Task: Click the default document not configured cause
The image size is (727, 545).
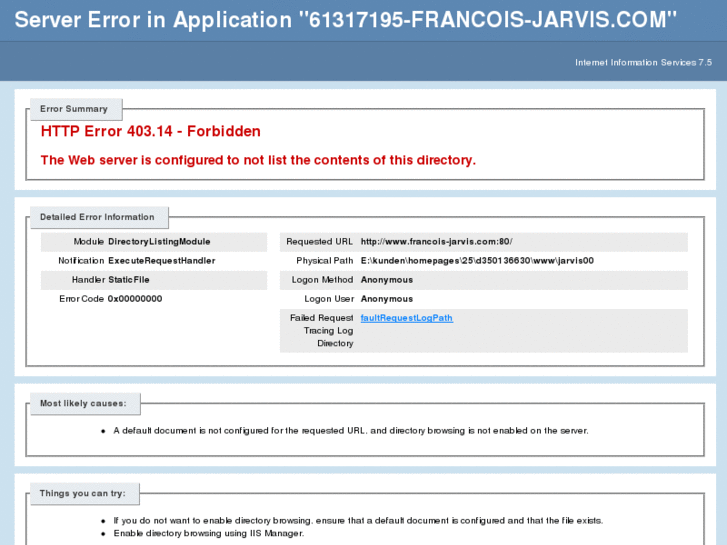Action: [x=351, y=431]
